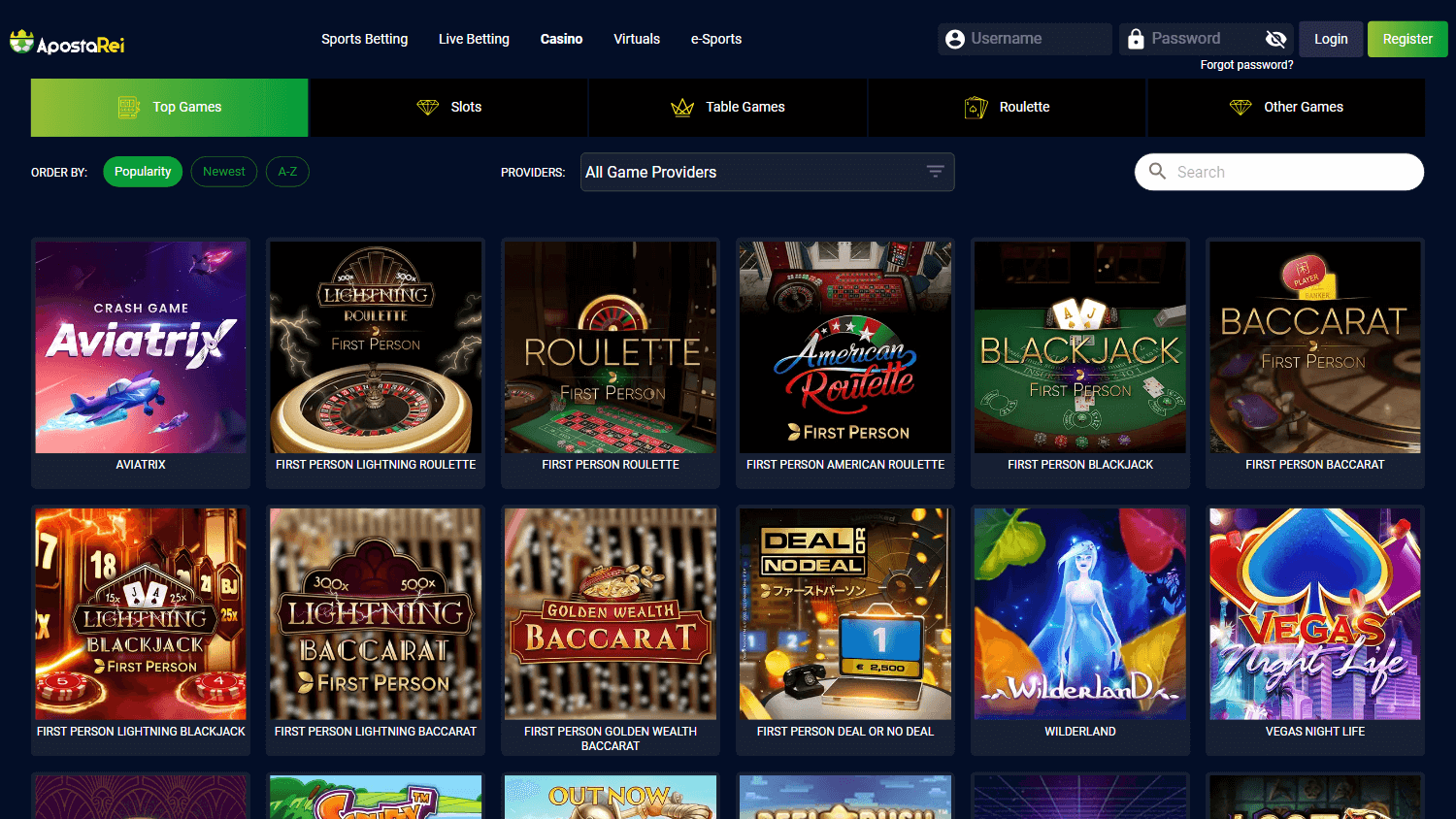Open First Person Lightning Blackjack thumbnail
The width and height of the screenshot is (1456, 819).
(141, 614)
